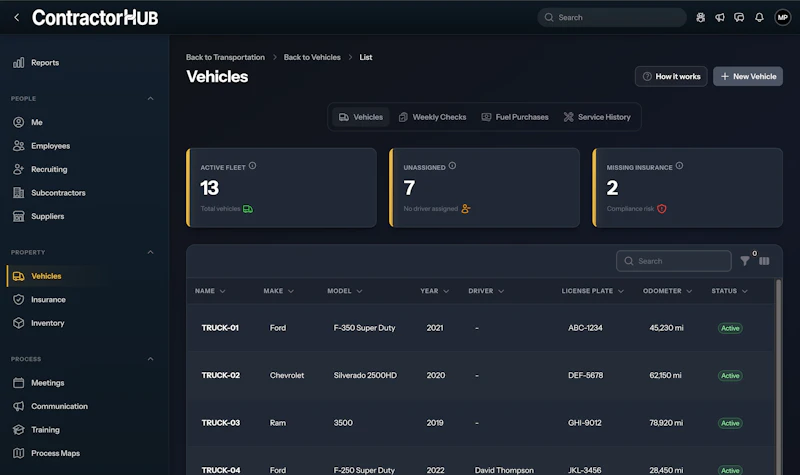The image size is (800, 475).
Task: Sort by the DRIVER column chevron
Action: point(501,291)
